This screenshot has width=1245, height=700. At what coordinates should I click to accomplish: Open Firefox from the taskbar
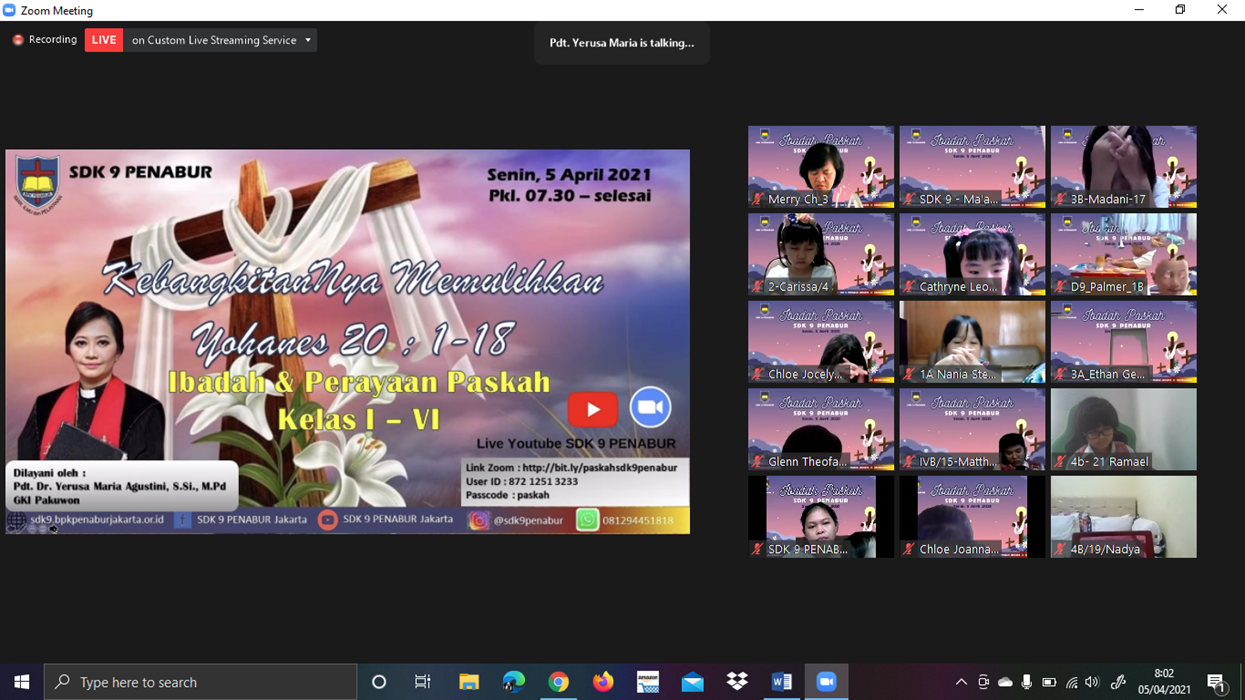point(603,682)
